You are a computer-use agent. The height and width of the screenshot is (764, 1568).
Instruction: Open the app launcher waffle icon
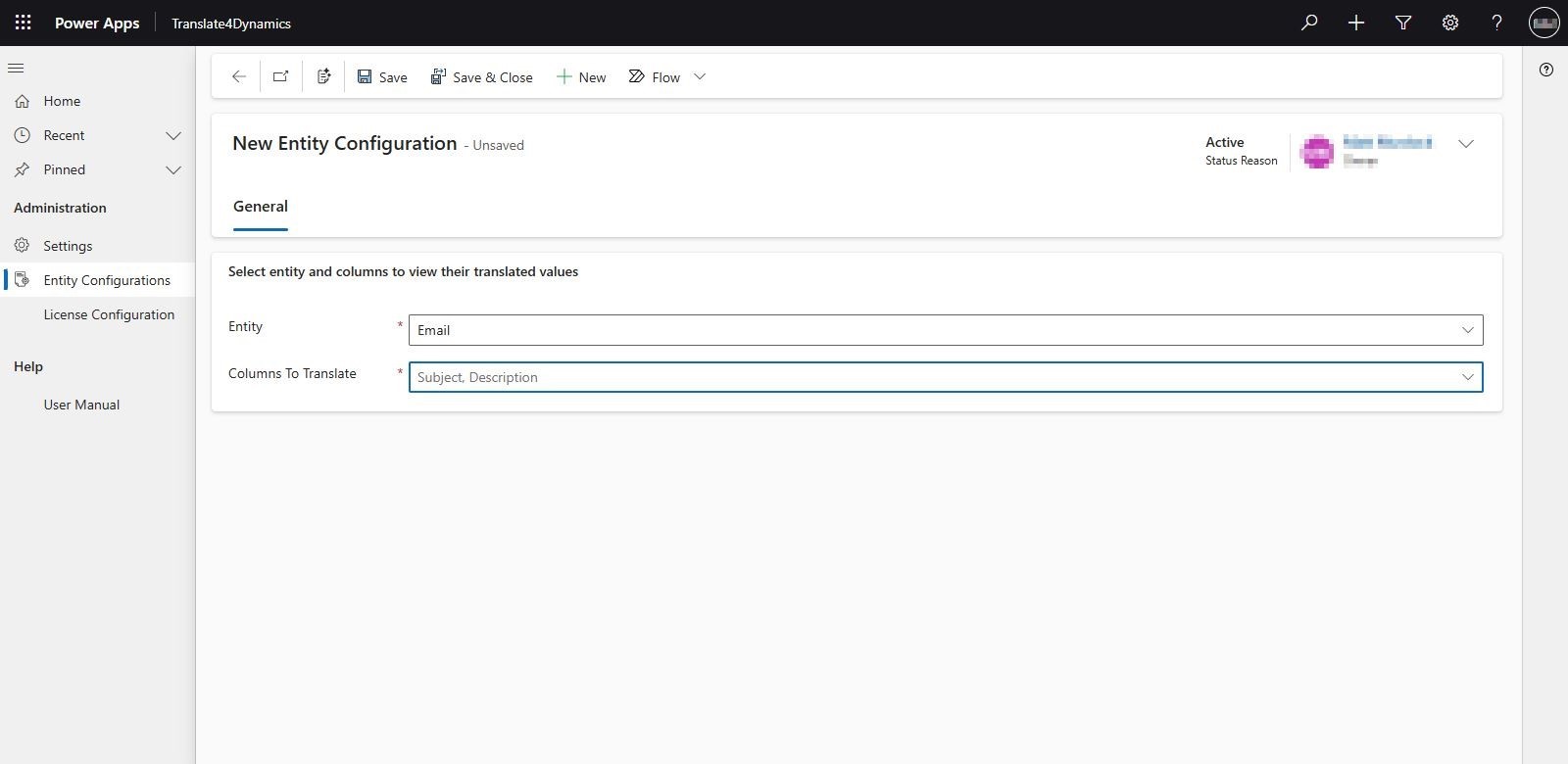click(x=24, y=23)
